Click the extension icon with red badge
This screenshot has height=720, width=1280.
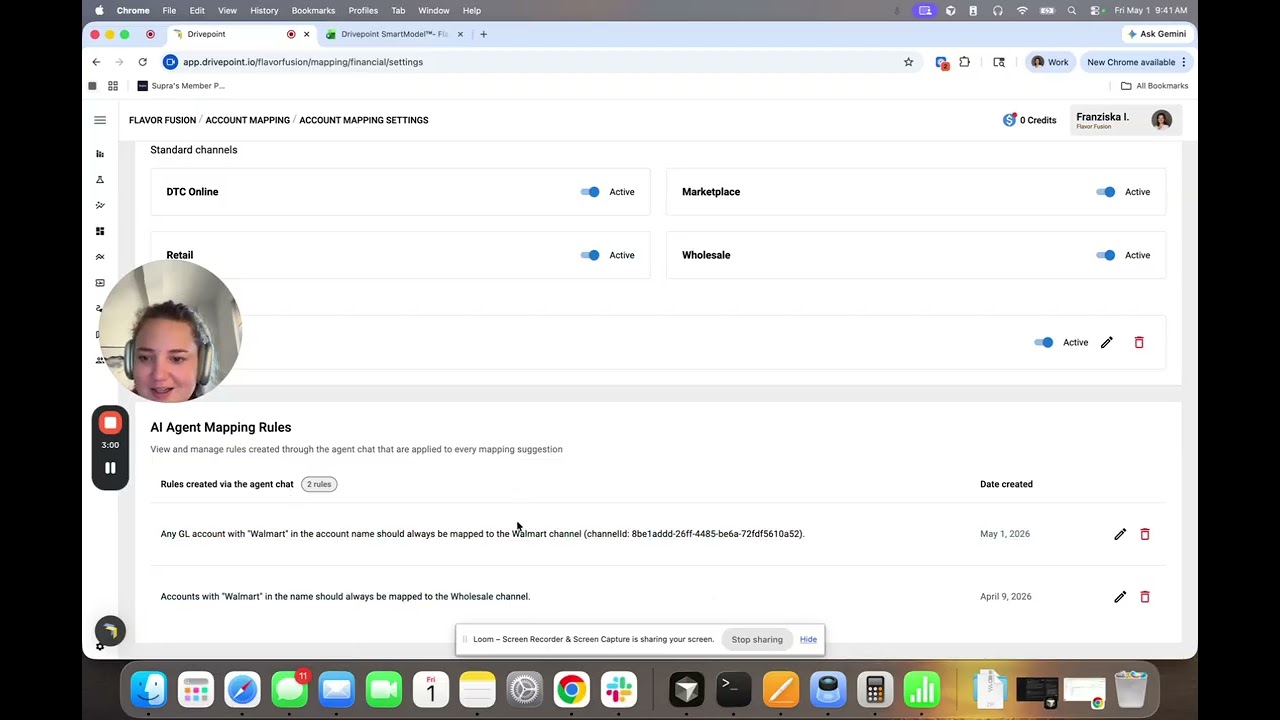[x=941, y=62]
